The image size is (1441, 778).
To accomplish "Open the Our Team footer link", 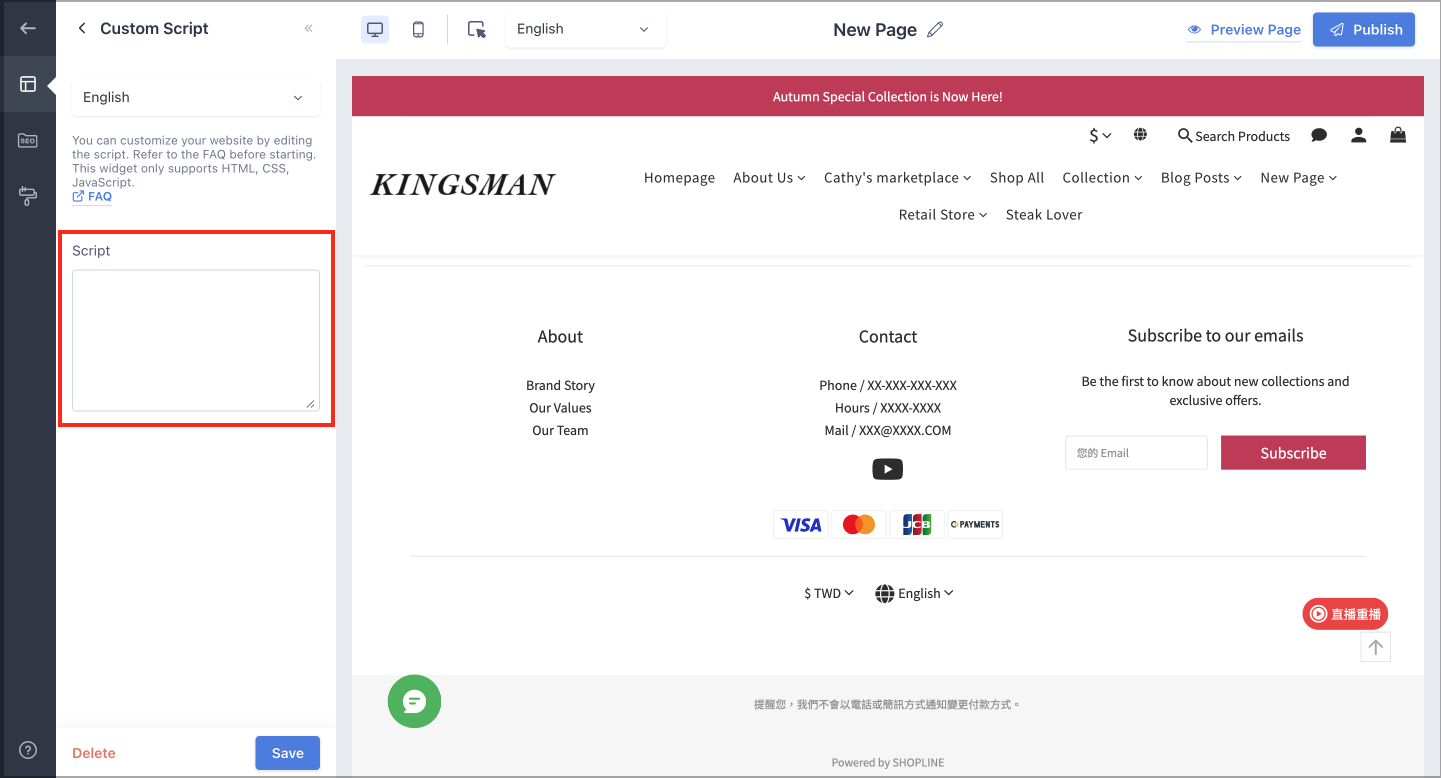I will coord(560,431).
